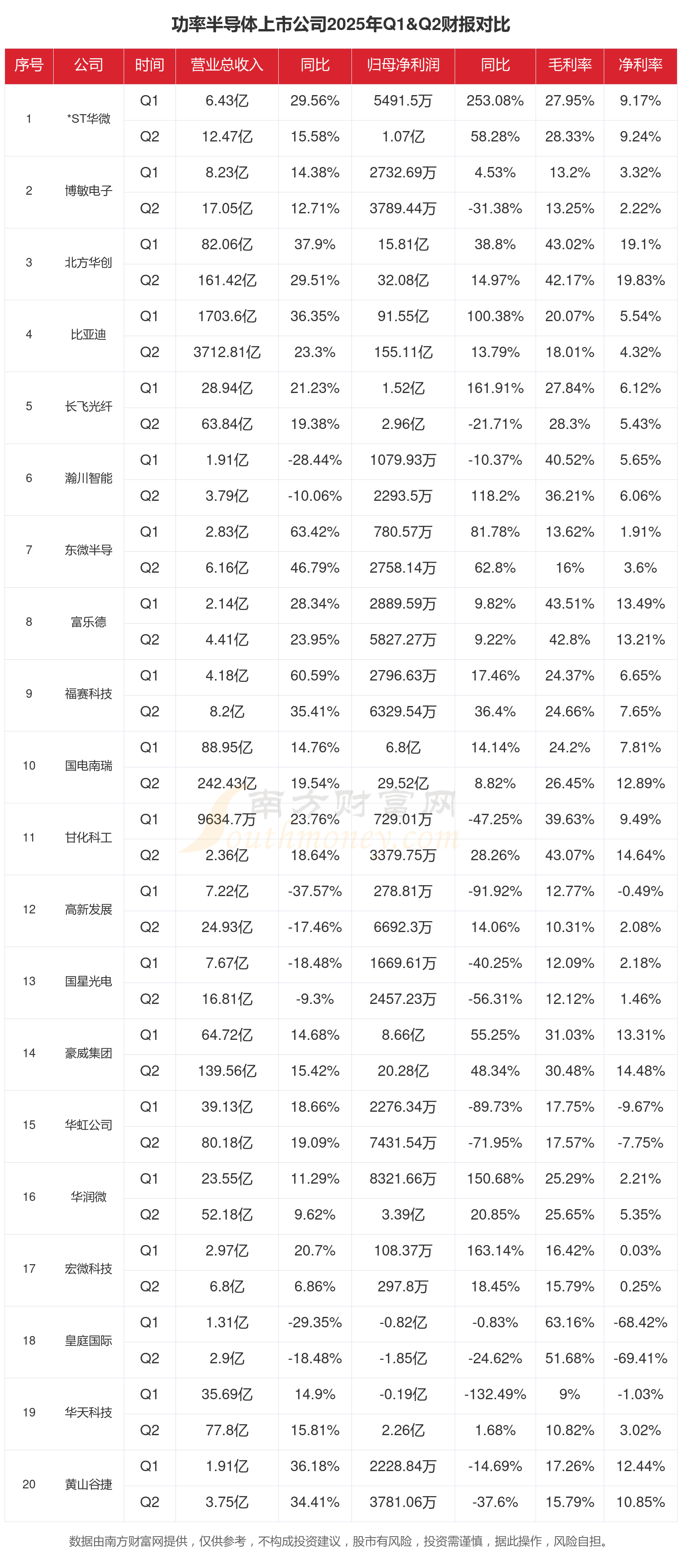Click the table title 功率半导体上市公司2025年Q1&Q2财报对比
682x1568 pixels.
tap(341, 25)
